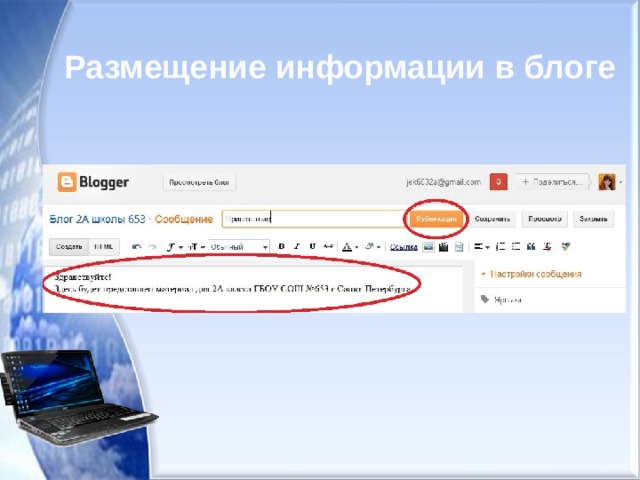The height and width of the screenshot is (480, 640).
Task: Toggle strikethrough formatting
Action: pos(328,246)
